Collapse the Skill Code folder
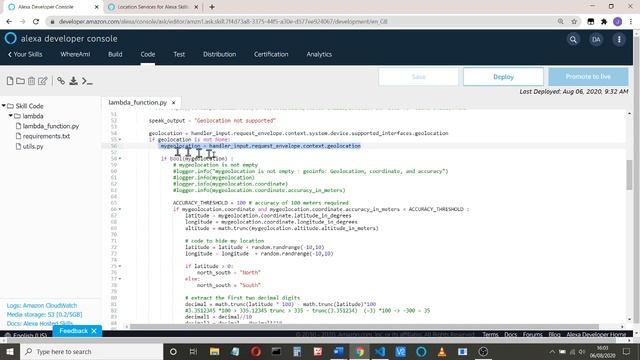 click(x=4, y=106)
